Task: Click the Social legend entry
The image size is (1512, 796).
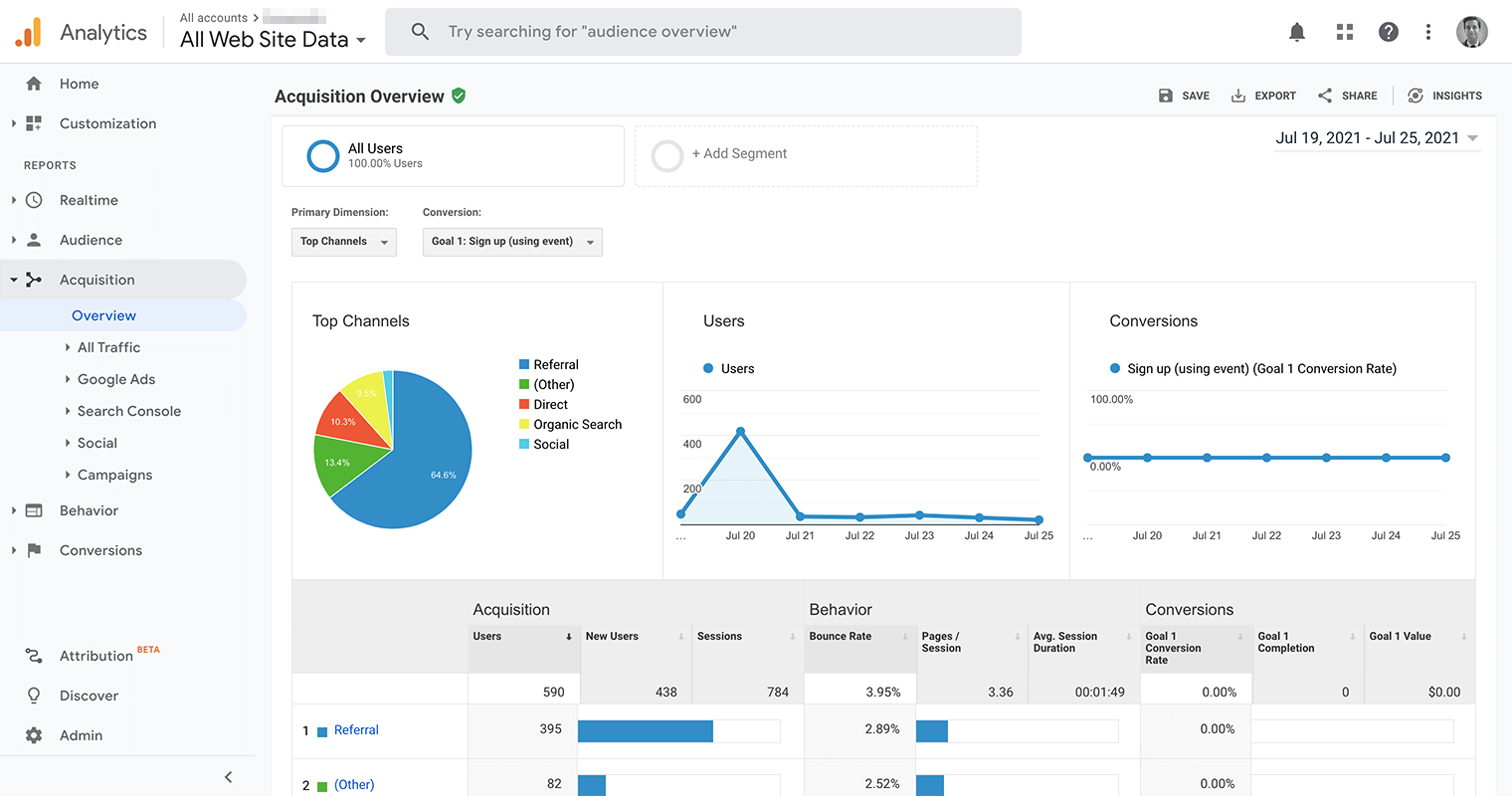Action: [x=544, y=445]
